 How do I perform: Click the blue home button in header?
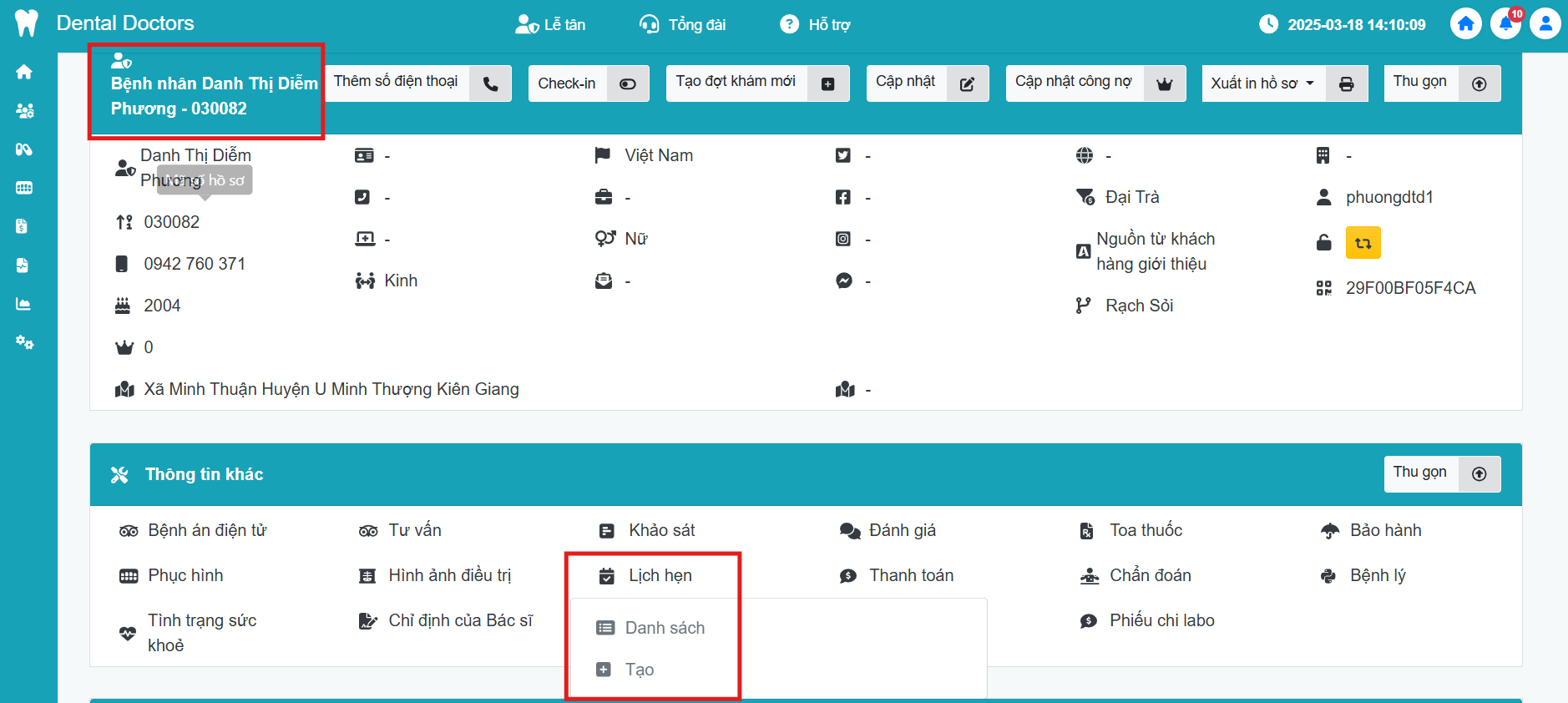tap(1465, 24)
